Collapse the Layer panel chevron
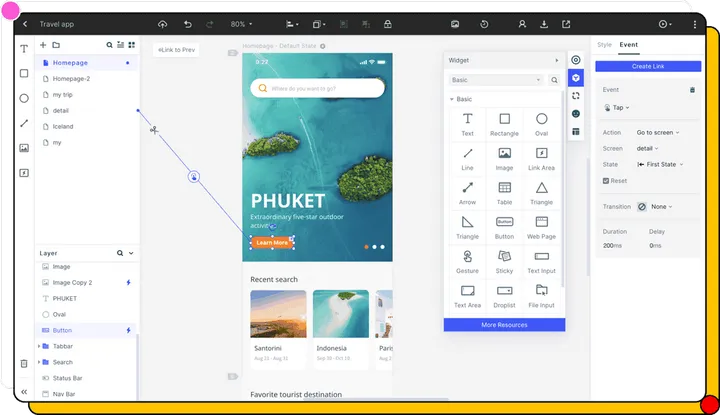 (x=131, y=253)
